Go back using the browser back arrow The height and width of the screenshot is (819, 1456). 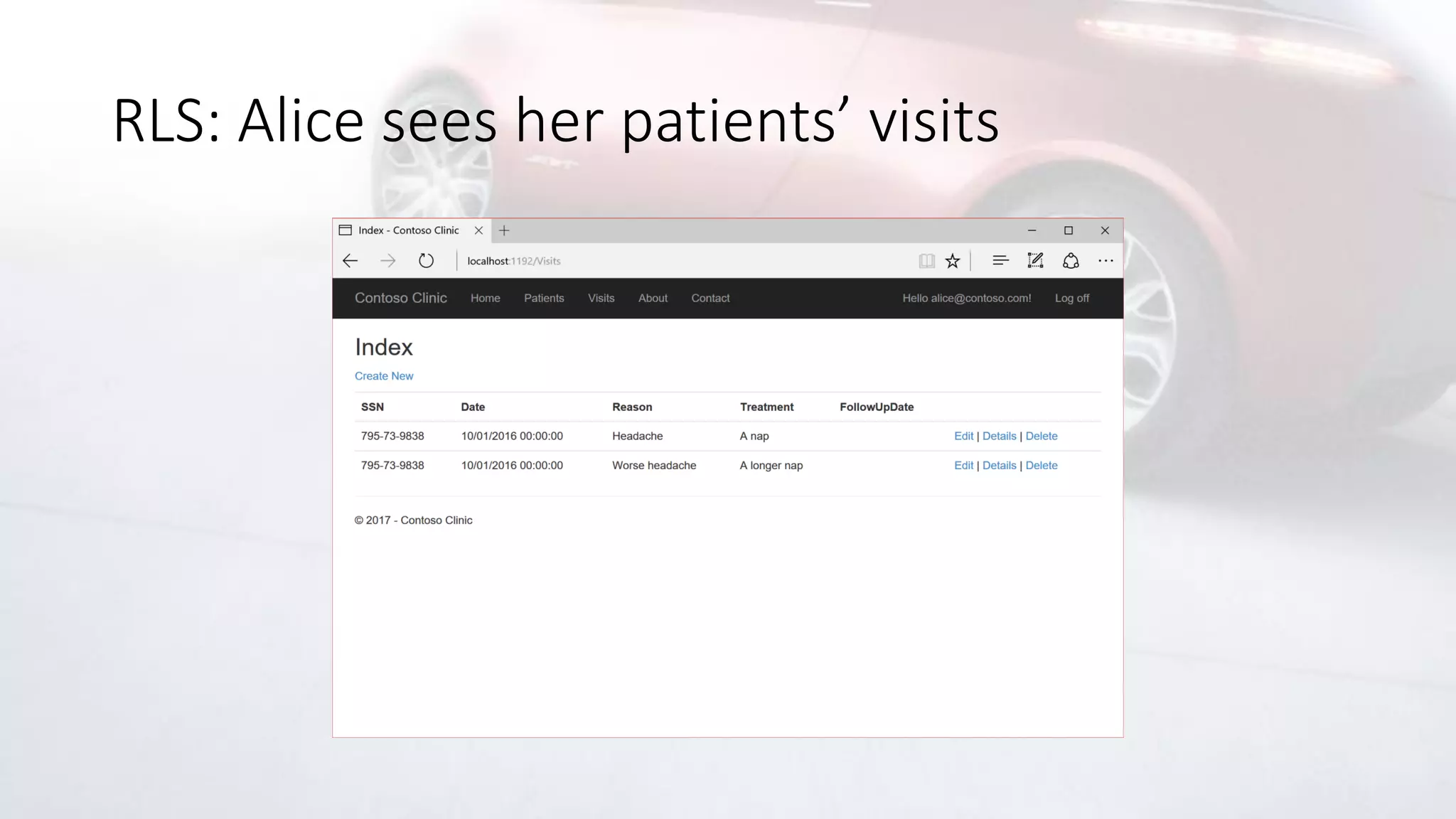(350, 261)
